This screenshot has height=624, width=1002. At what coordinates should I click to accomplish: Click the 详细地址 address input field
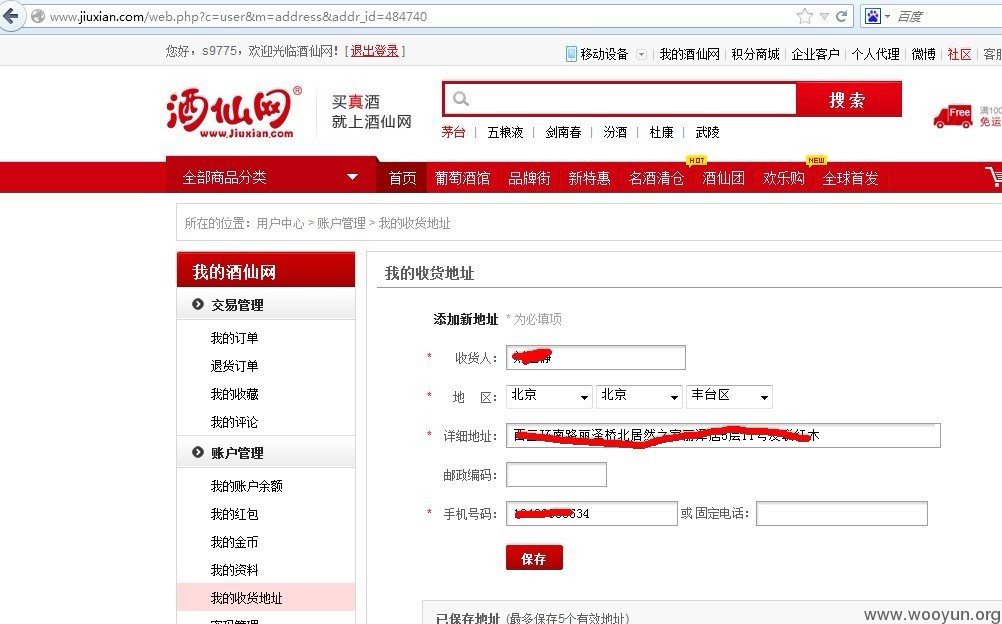tap(723, 435)
